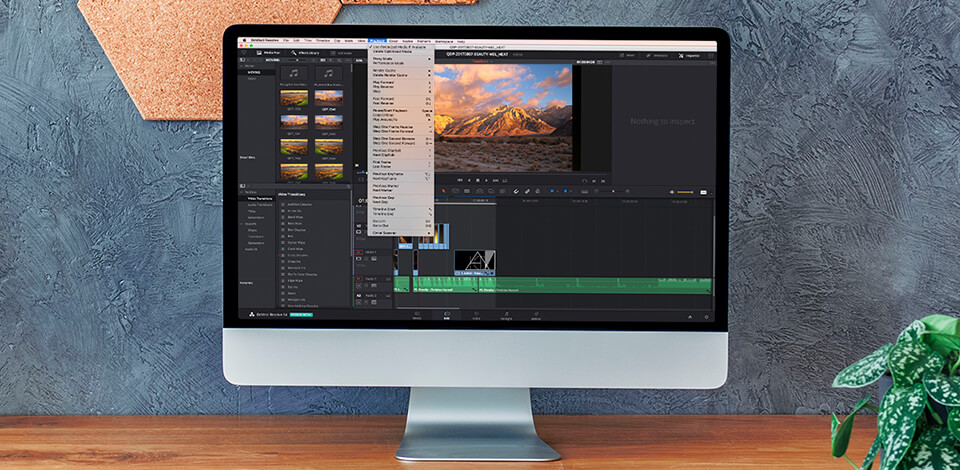Toggle timeline Snapping magnet
The height and width of the screenshot is (470, 960).
pos(516,191)
